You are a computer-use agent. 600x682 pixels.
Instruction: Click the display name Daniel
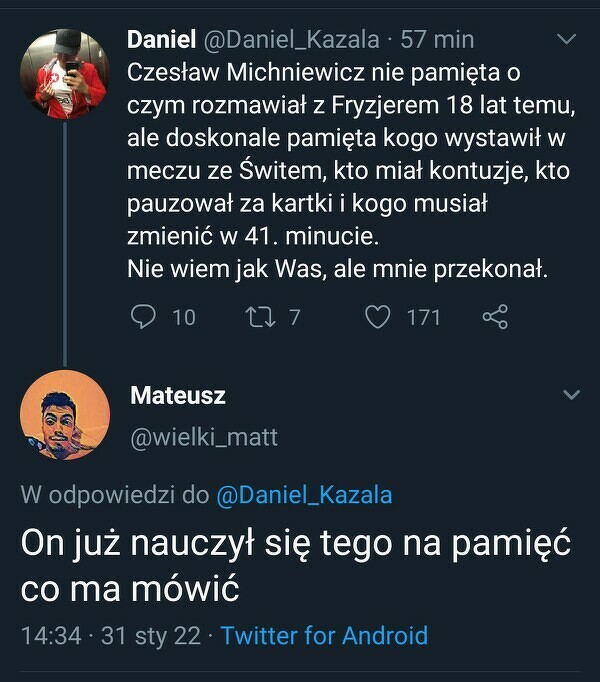click(x=161, y=40)
